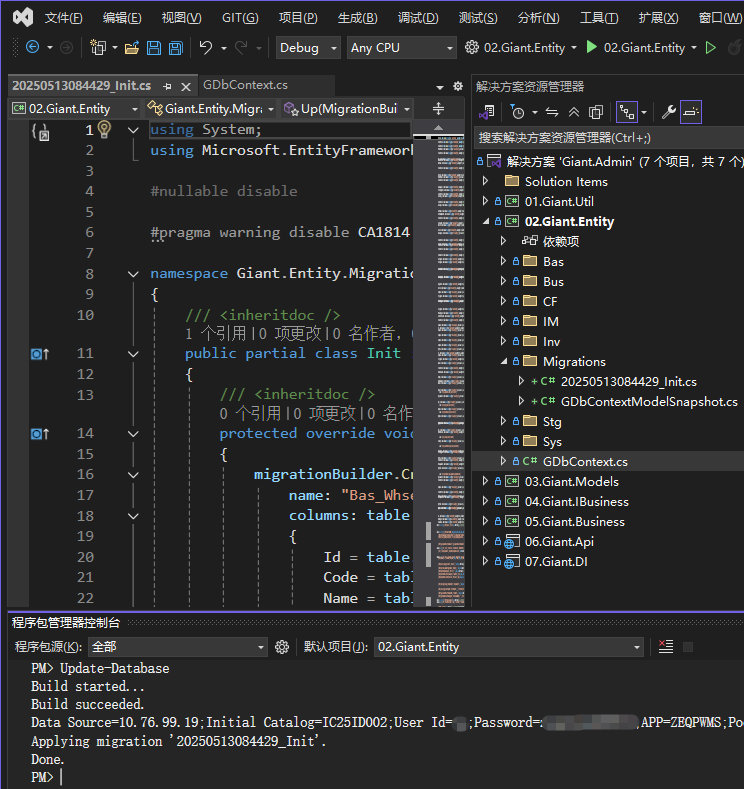Pin the 20250513084429_Init.cs tab
The width and height of the screenshot is (744, 789).
[167, 87]
